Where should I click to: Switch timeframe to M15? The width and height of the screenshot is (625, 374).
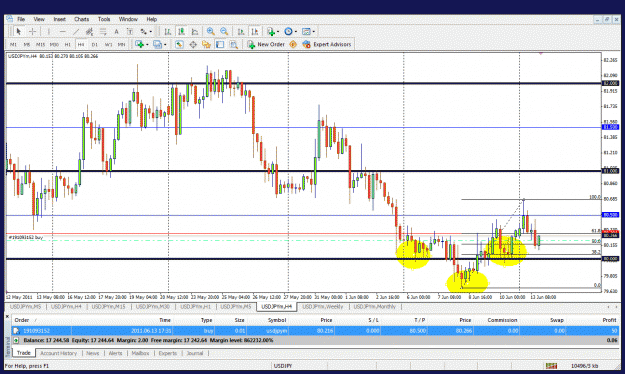coord(40,45)
